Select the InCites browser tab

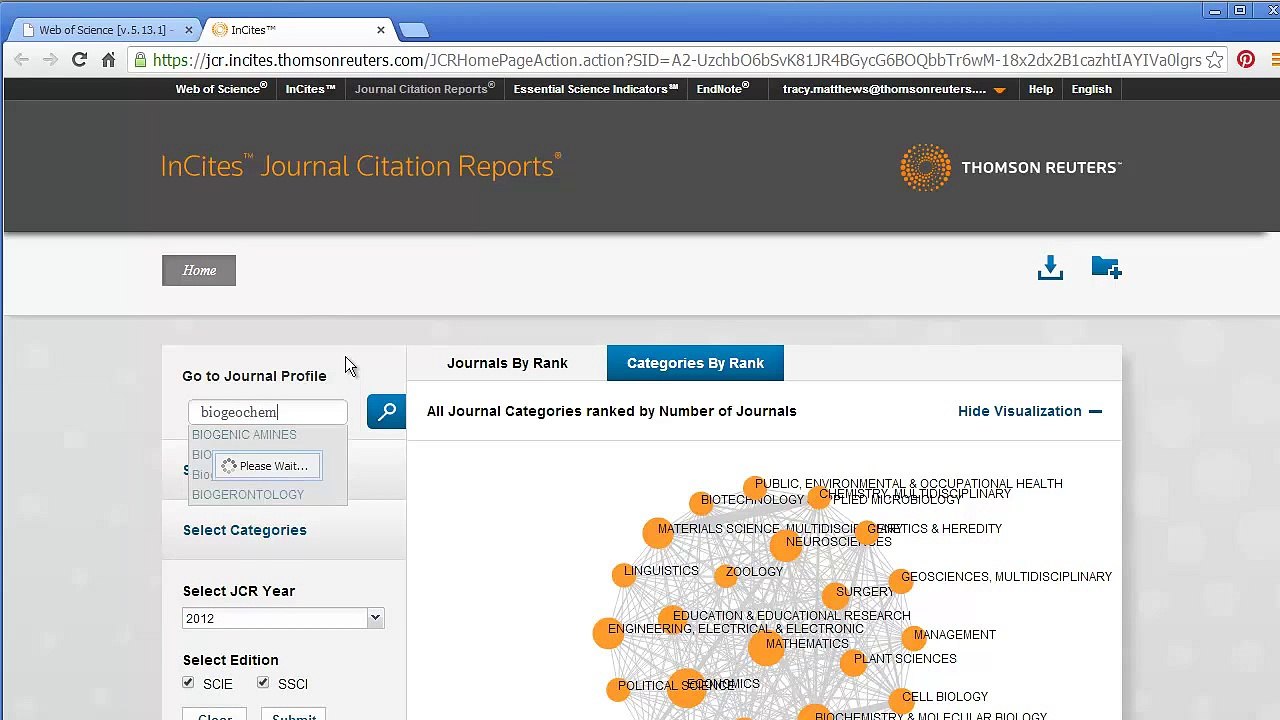pos(298,30)
